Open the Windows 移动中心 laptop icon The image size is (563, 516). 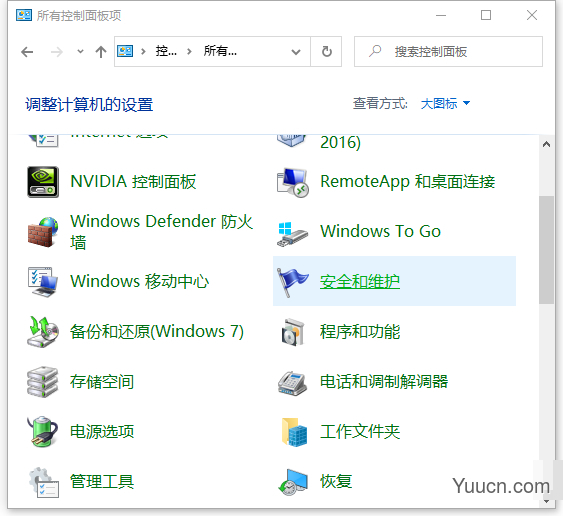pyautogui.click(x=43, y=282)
